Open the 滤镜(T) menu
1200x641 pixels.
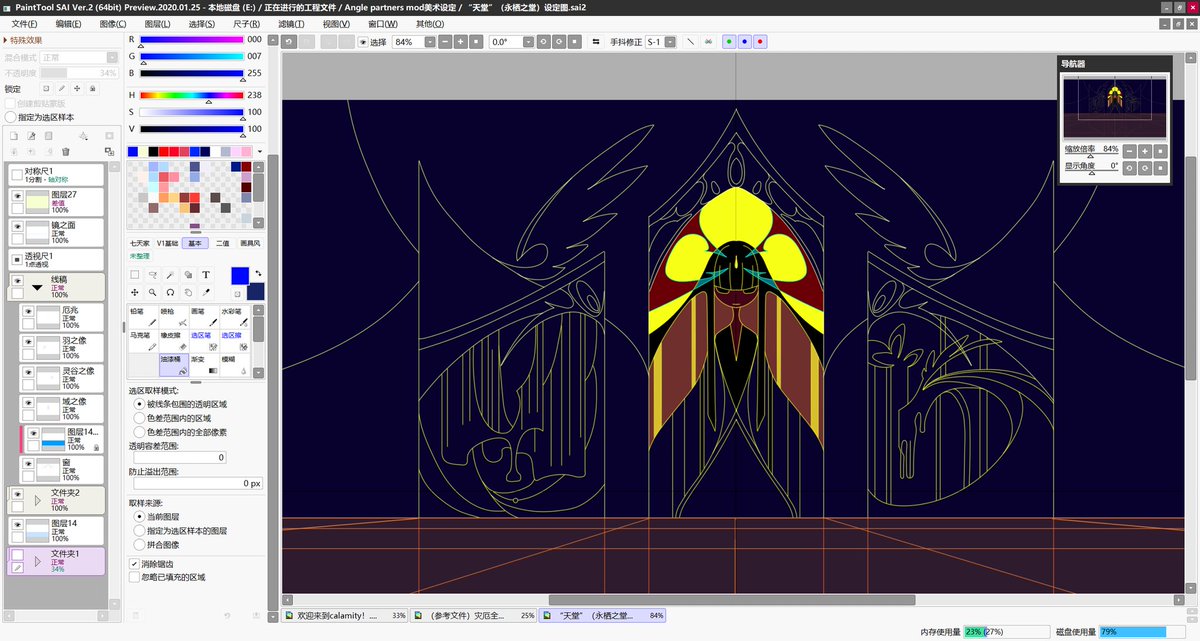tap(292, 23)
